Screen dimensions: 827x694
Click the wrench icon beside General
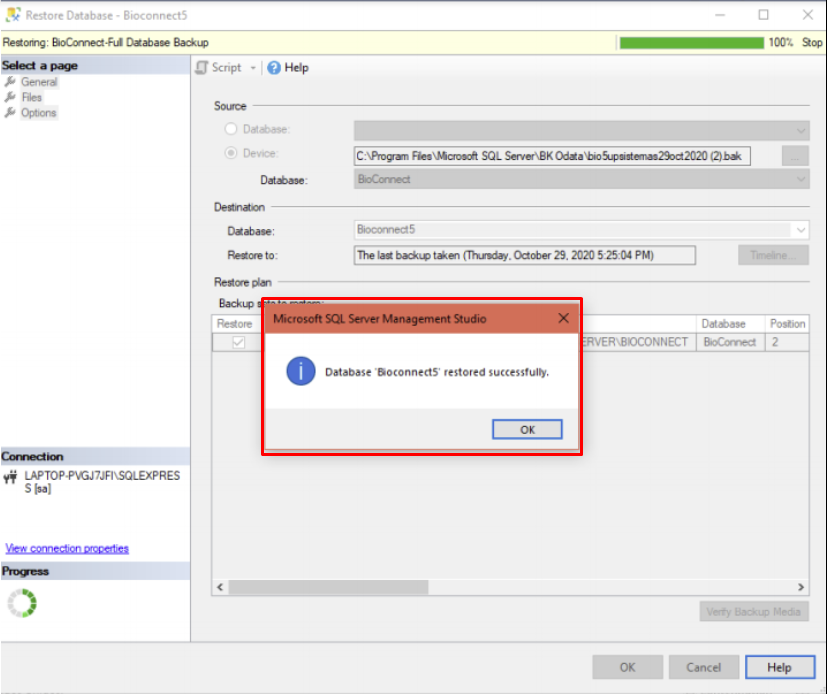coord(10,82)
